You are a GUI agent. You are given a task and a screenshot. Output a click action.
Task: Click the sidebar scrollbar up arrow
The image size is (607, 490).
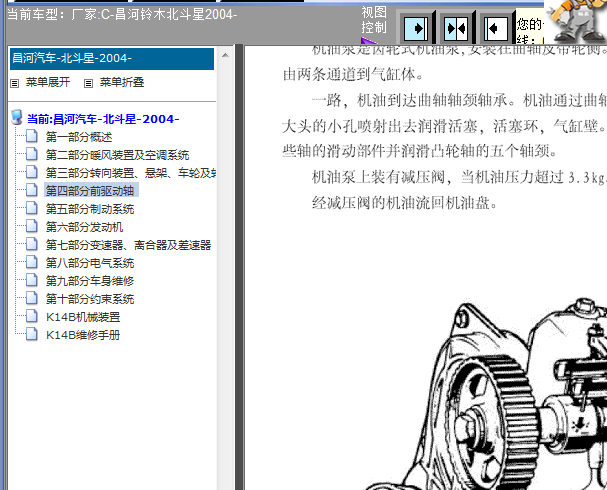[225, 55]
